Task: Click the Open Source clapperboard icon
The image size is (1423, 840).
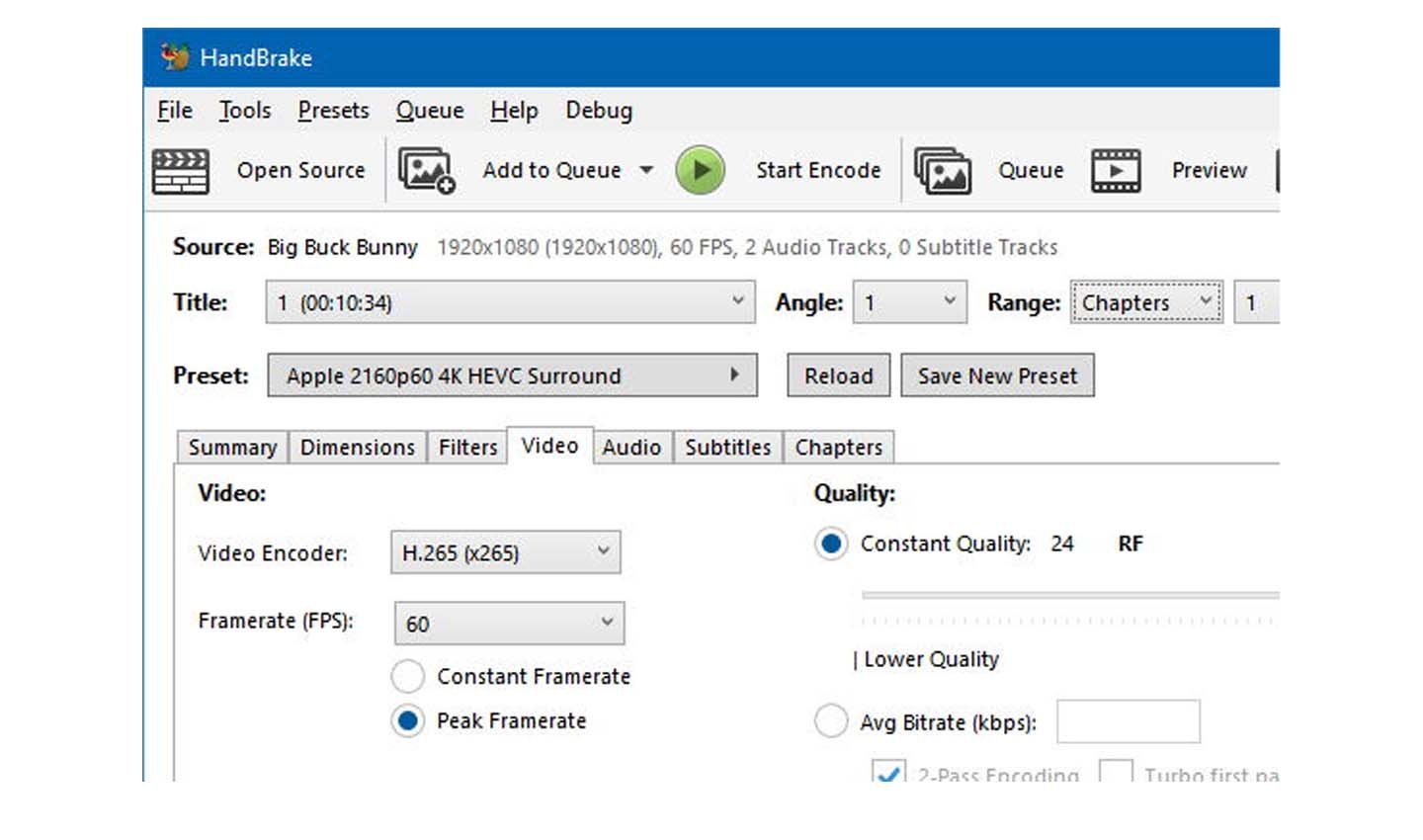Action: tap(180, 171)
